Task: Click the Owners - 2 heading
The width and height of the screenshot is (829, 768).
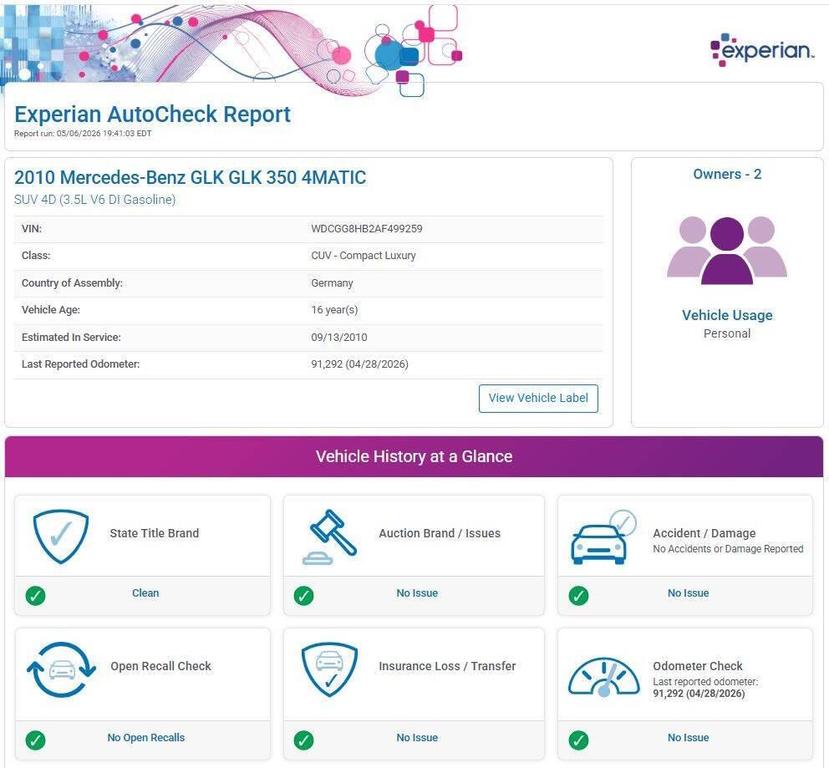Action: click(x=727, y=174)
